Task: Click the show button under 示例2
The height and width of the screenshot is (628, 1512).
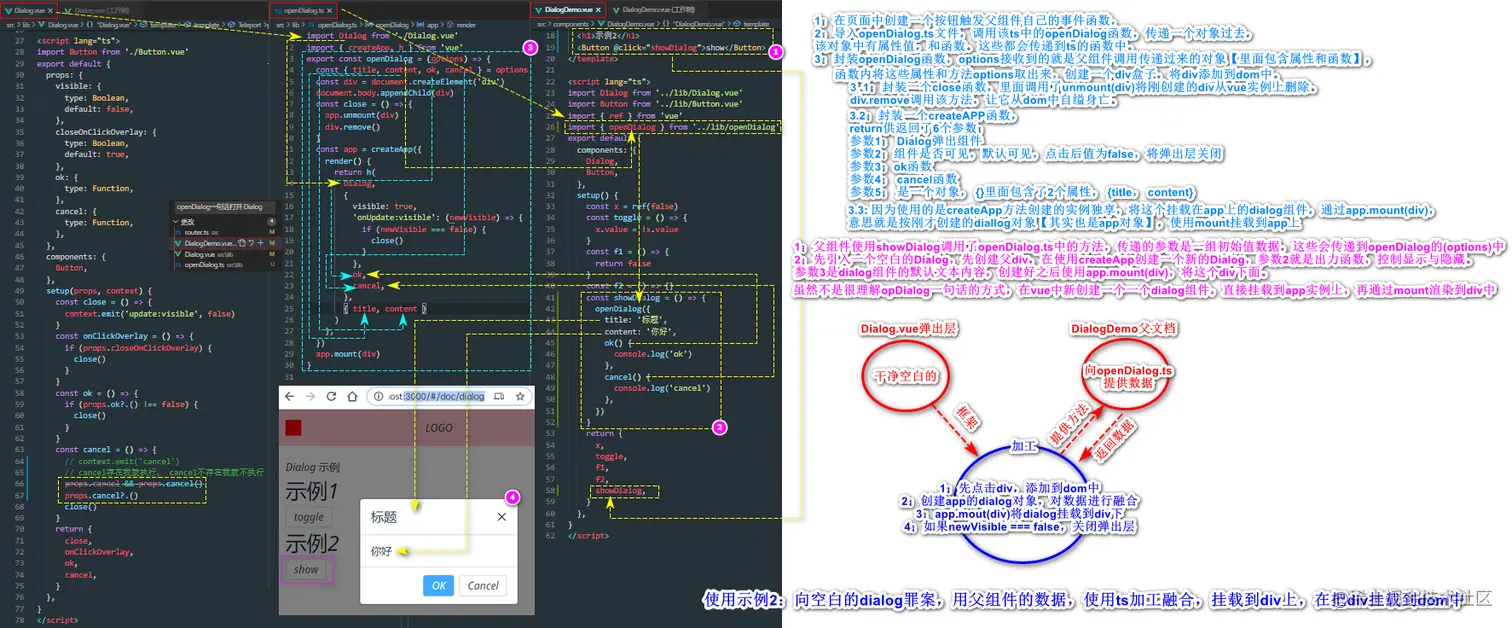Action: tap(306, 569)
